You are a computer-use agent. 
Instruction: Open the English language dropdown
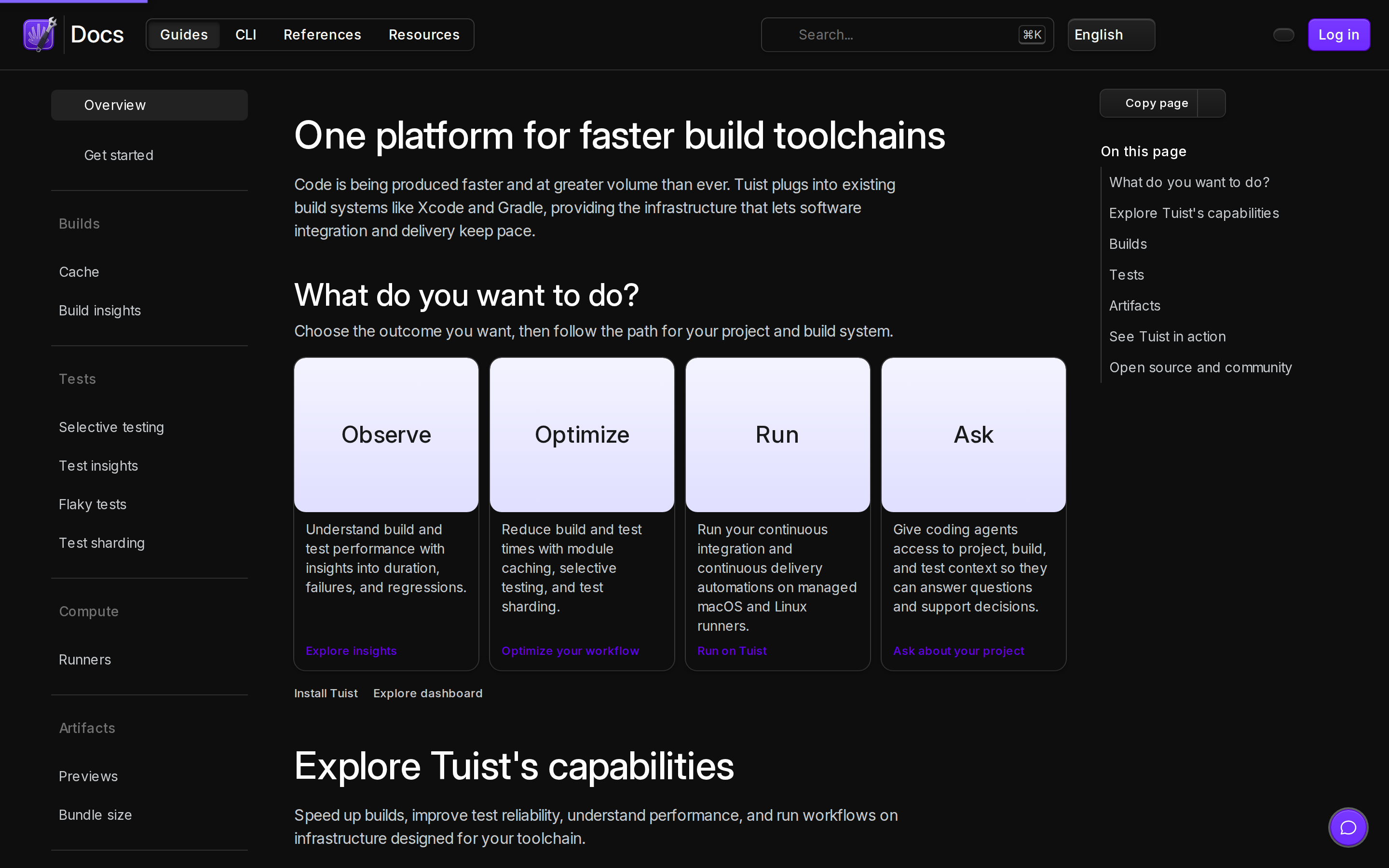click(x=1111, y=35)
